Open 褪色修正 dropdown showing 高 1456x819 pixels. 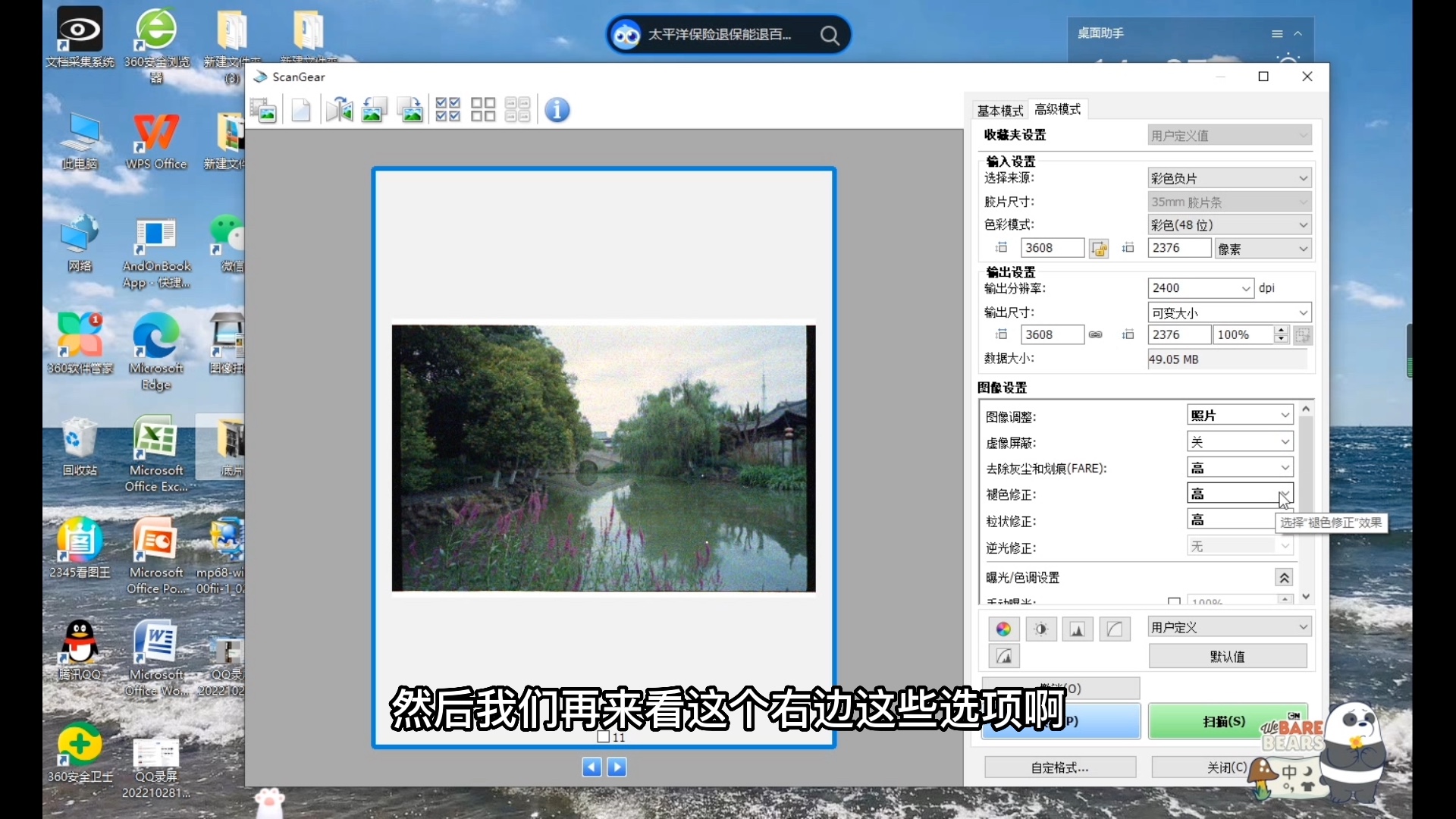[x=1240, y=494]
